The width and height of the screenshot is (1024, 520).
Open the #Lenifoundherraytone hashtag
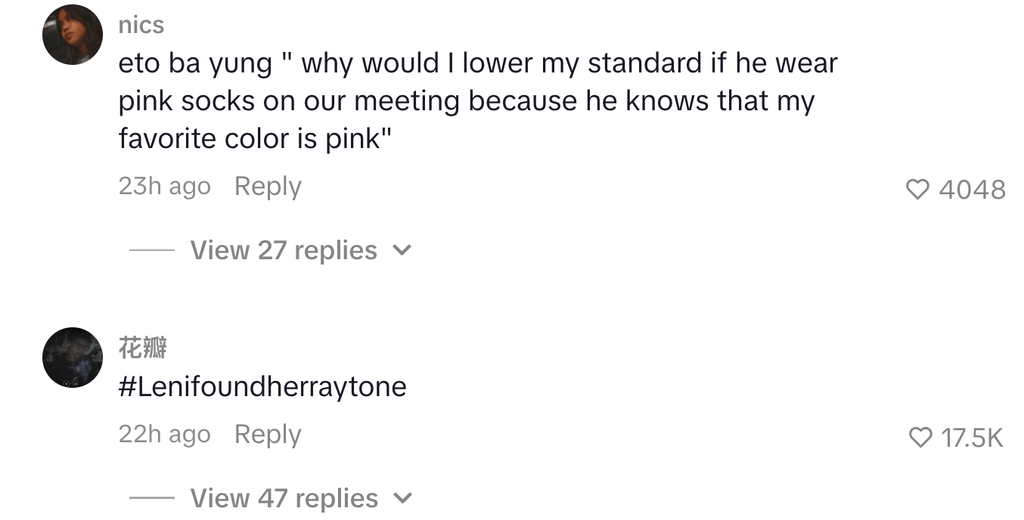point(262,387)
